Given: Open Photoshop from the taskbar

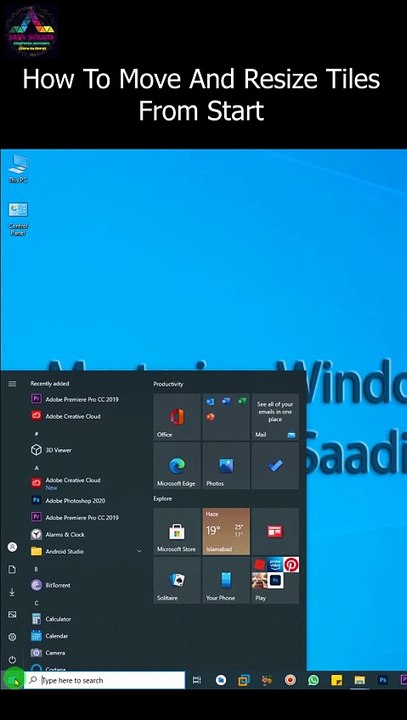Looking at the screenshot, I should click(383, 680).
